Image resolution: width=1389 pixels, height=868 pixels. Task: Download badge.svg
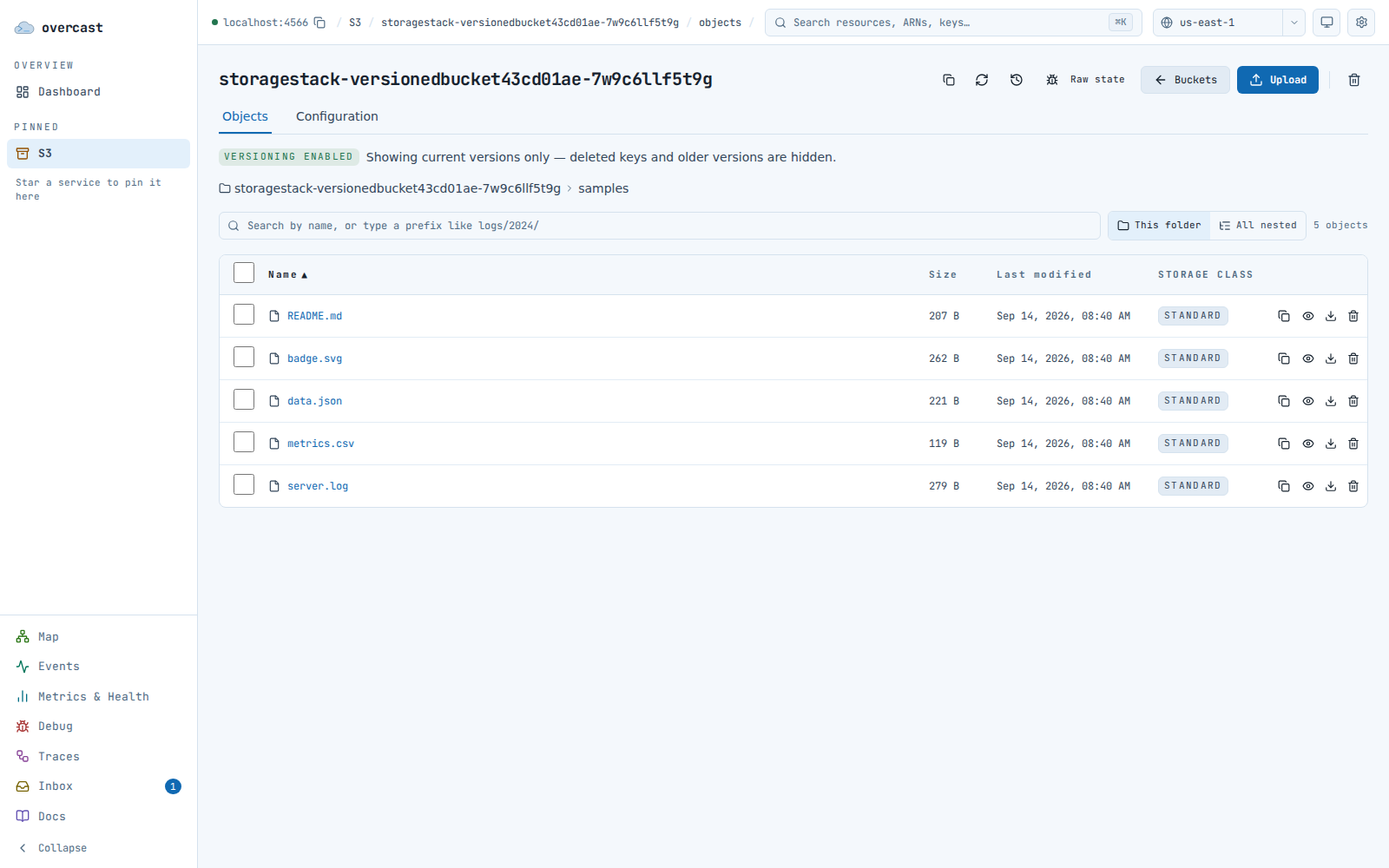click(x=1331, y=358)
